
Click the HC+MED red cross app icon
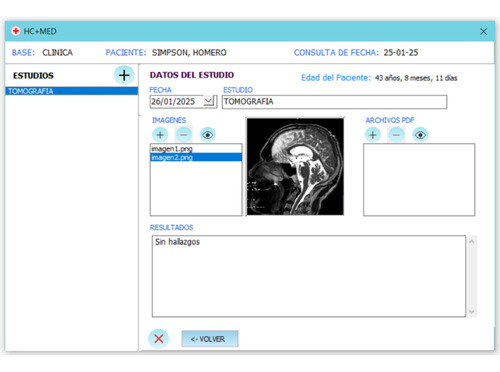[x=15, y=31]
